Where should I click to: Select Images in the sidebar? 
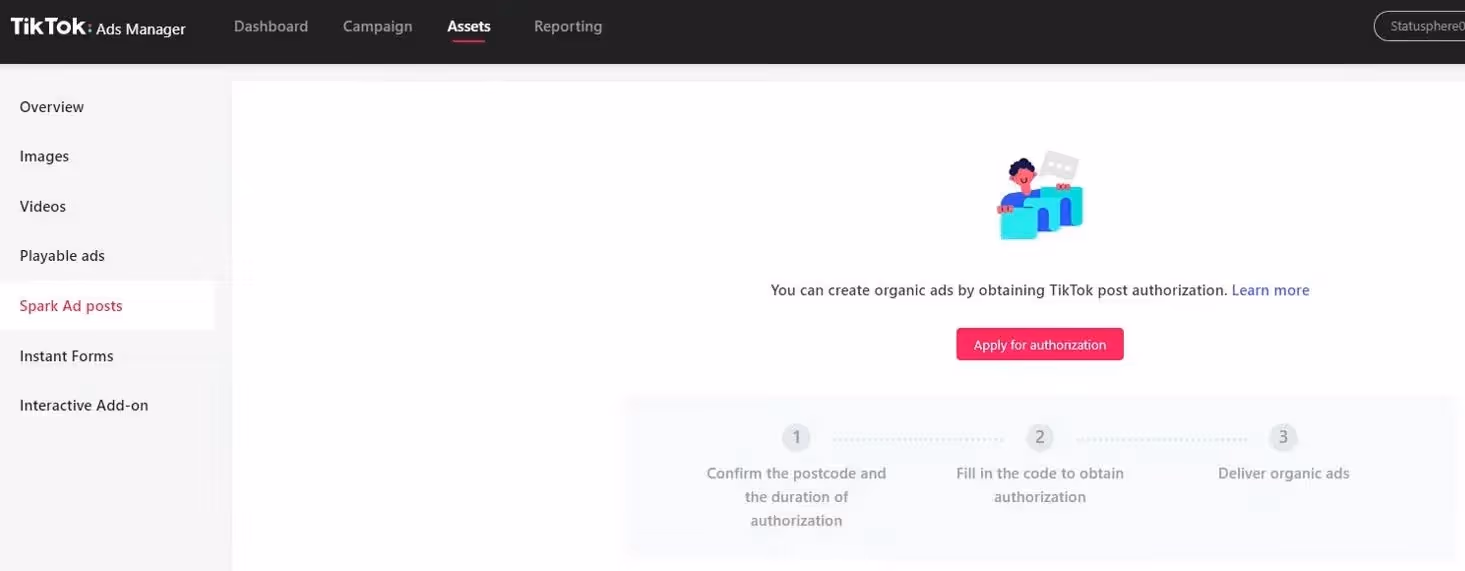pos(44,157)
